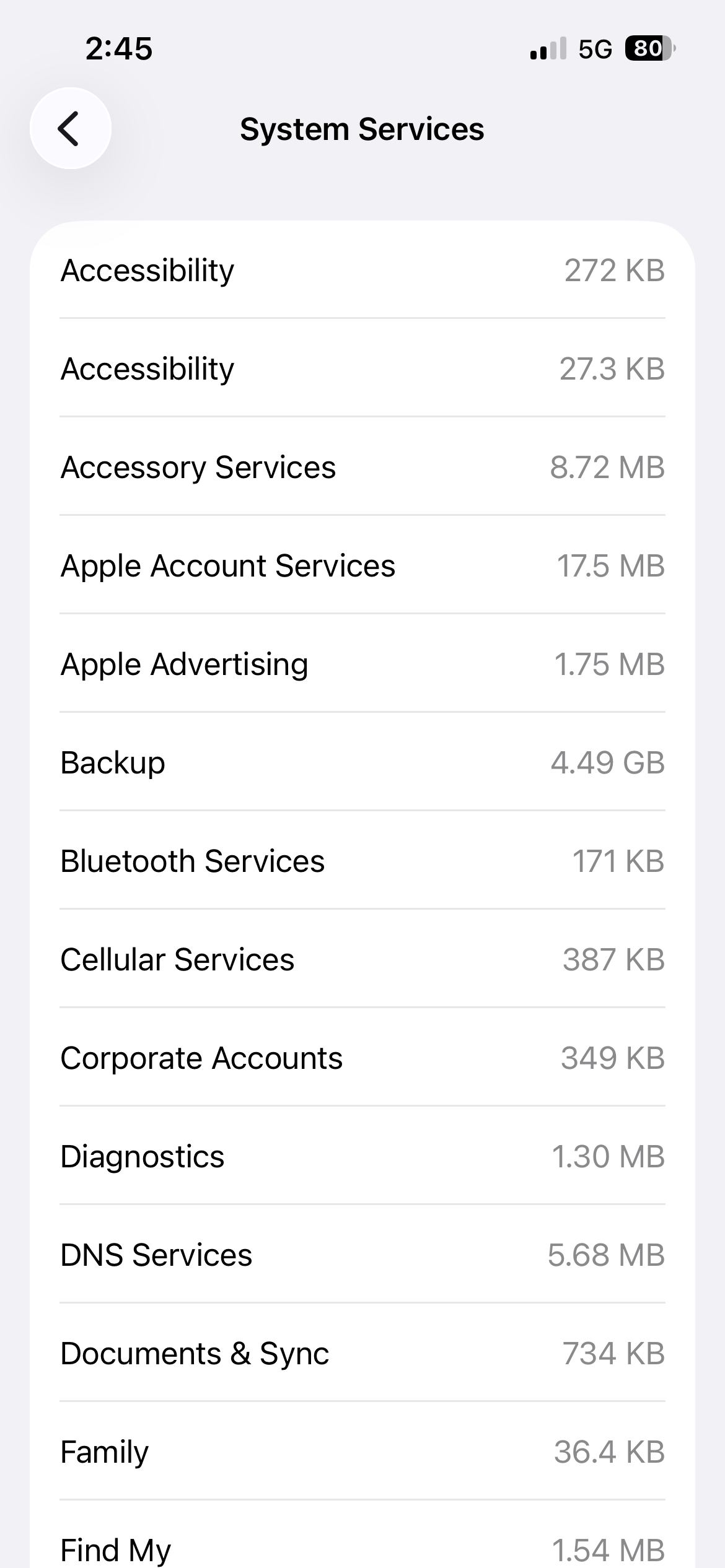Select the Find My entry
The width and height of the screenshot is (725, 1568).
(362, 1546)
